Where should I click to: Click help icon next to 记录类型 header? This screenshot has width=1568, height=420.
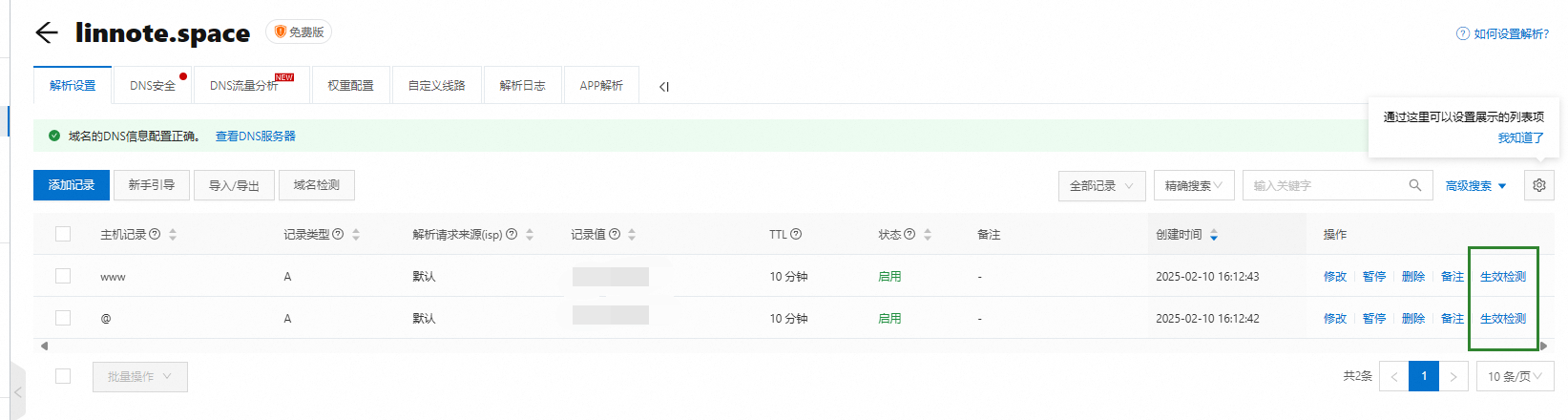point(338,234)
